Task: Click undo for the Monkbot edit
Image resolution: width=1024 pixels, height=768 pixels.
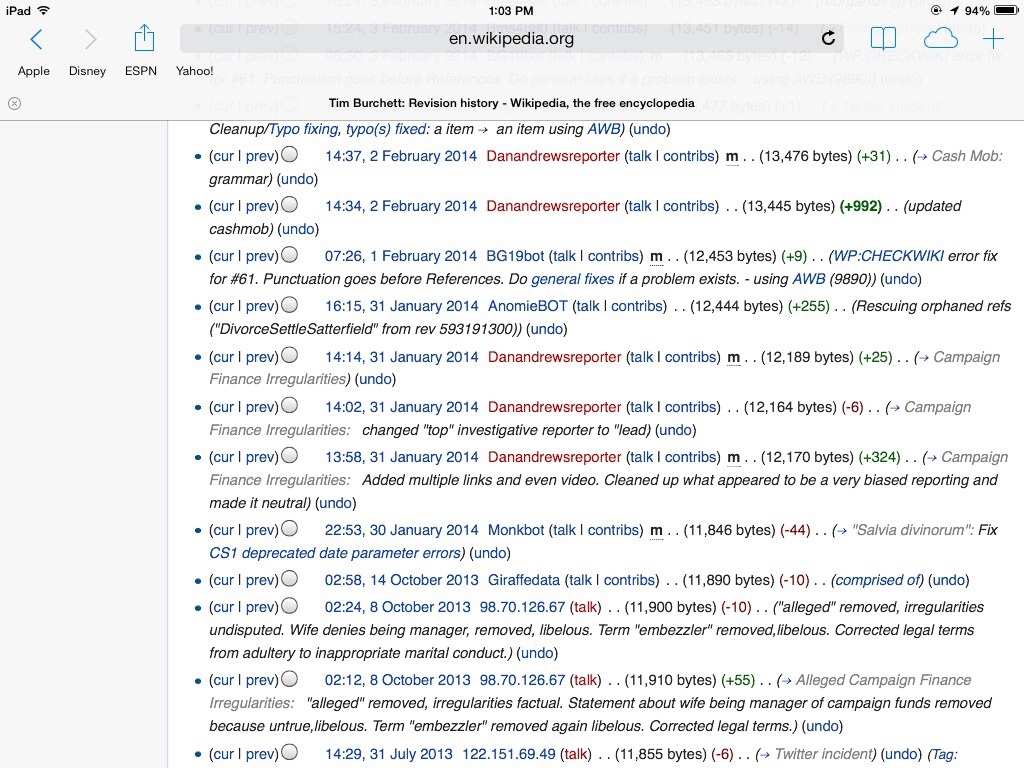Action: pyautogui.click(x=490, y=552)
